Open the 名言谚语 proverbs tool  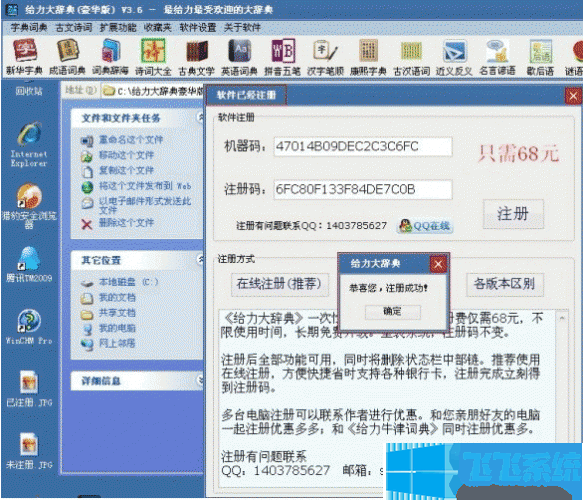(497, 57)
